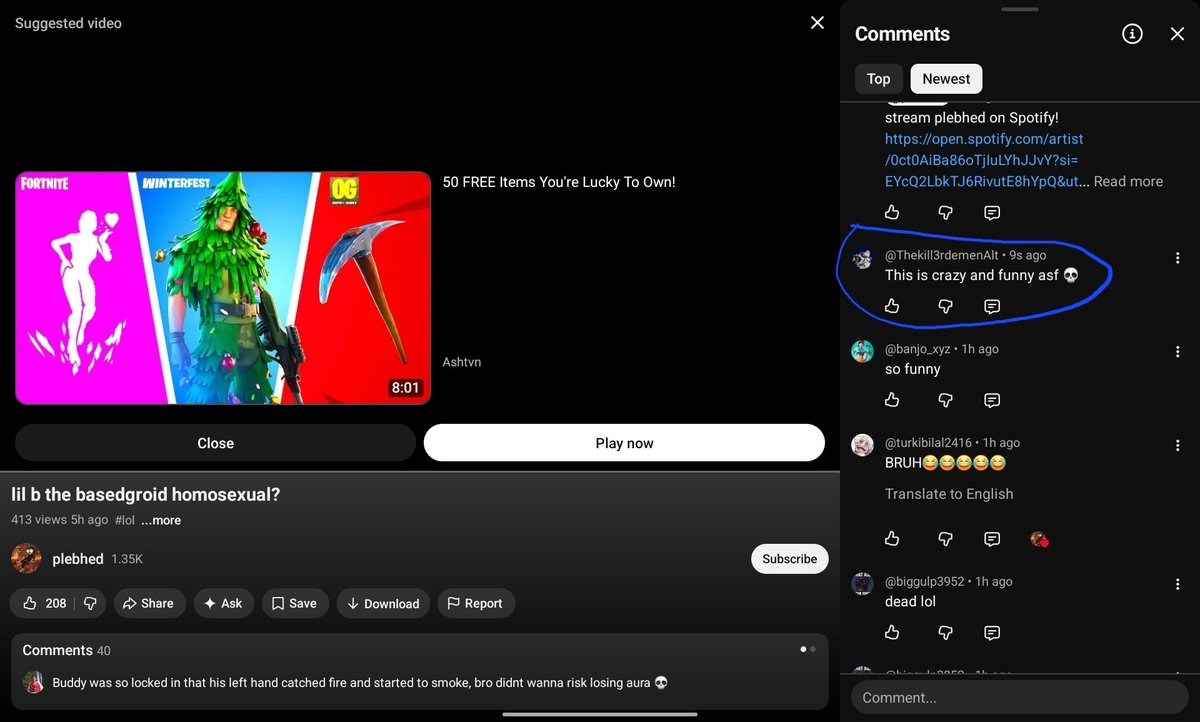Tap the bottom home gesture bar
The image size is (1200, 722).
pos(600,714)
